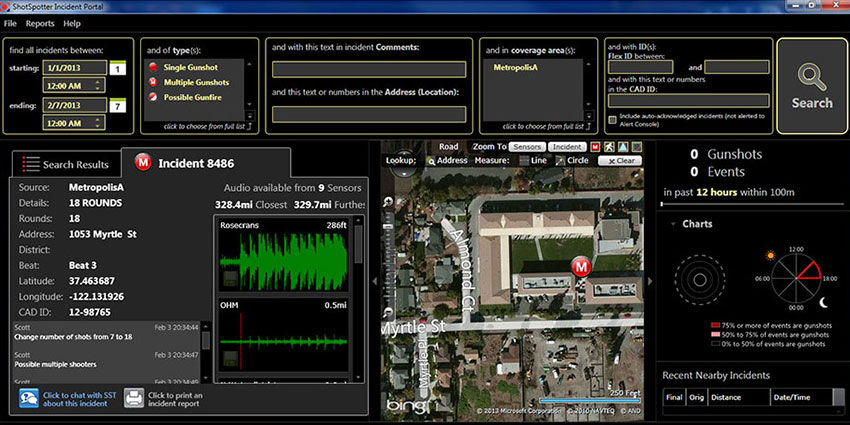The height and width of the screenshot is (425, 850).
Task: Click the red M incident marker on map
Action: (x=581, y=267)
